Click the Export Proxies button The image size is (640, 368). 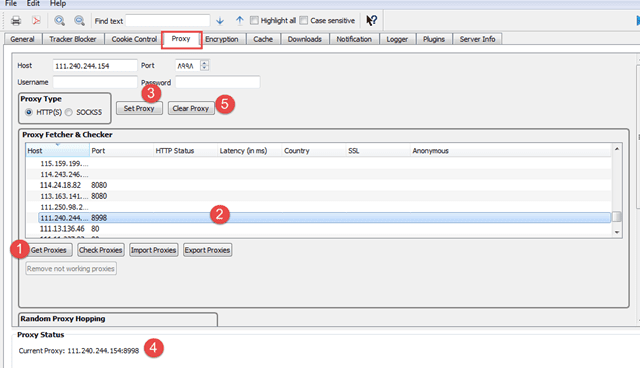coord(207,250)
